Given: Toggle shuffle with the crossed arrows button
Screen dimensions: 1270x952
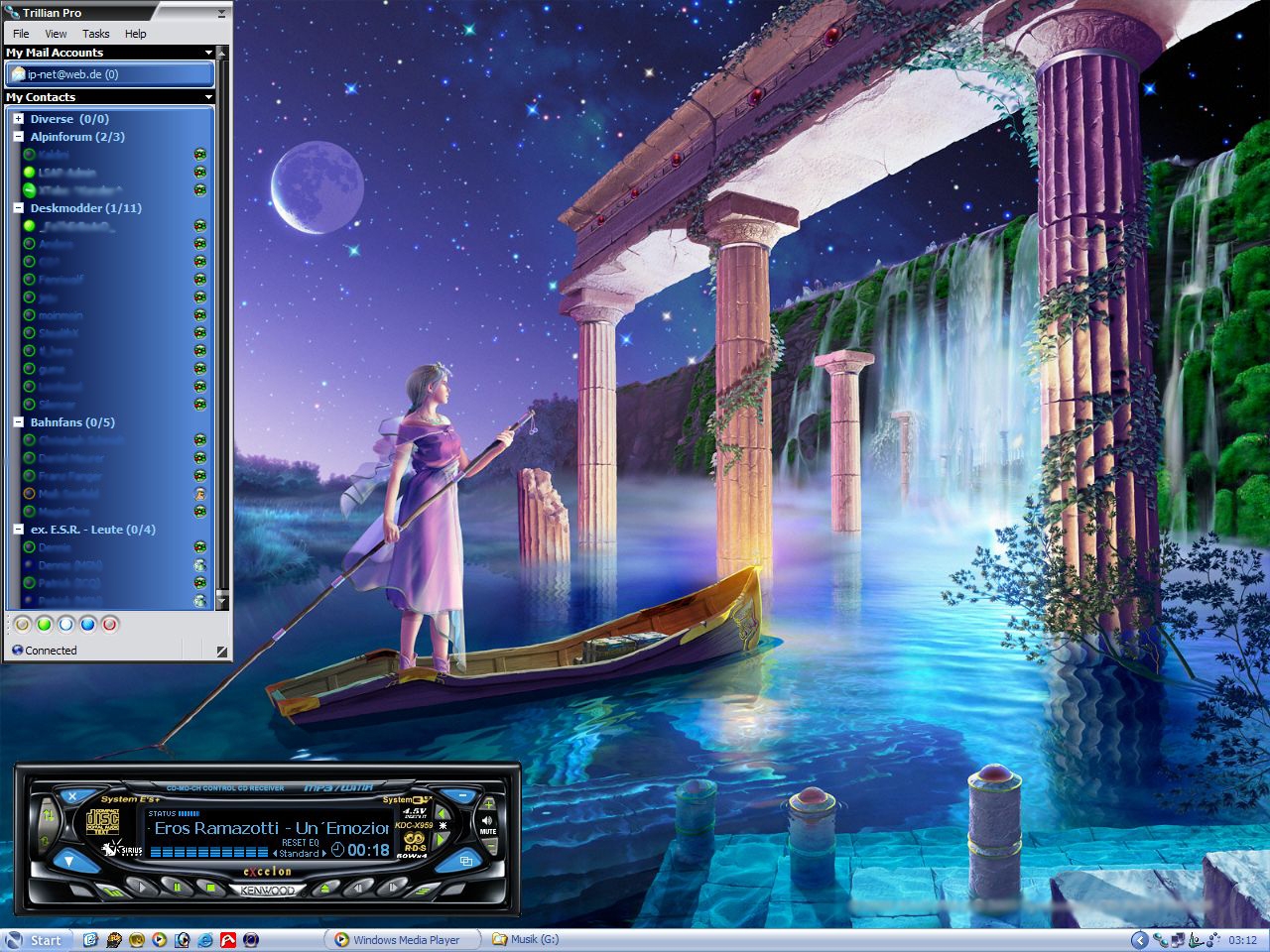Looking at the screenshot, I should pyautogui.click(x=49, y=815).
